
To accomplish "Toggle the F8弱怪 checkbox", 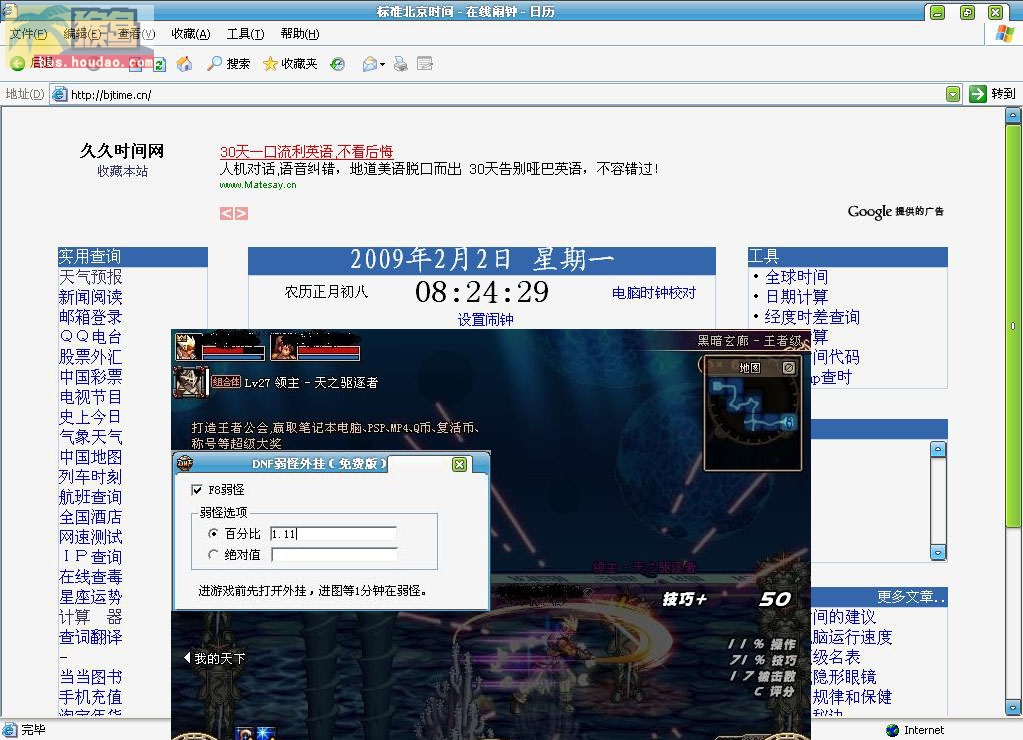I will click(x=197, y=489).
